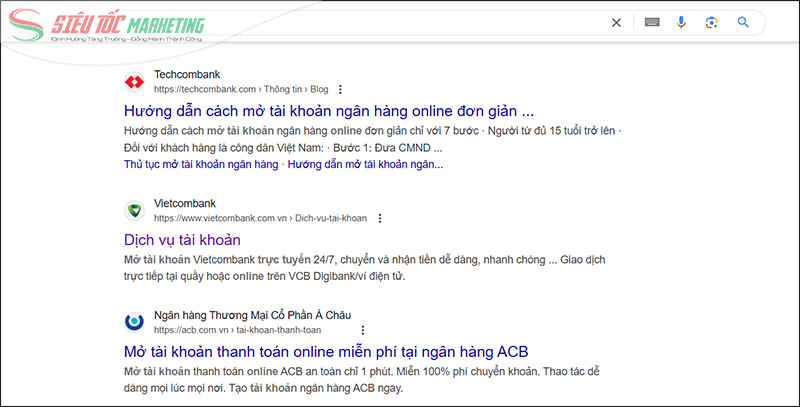Click the ACB bank favicon
800x407 pixels.
point(133,322)
